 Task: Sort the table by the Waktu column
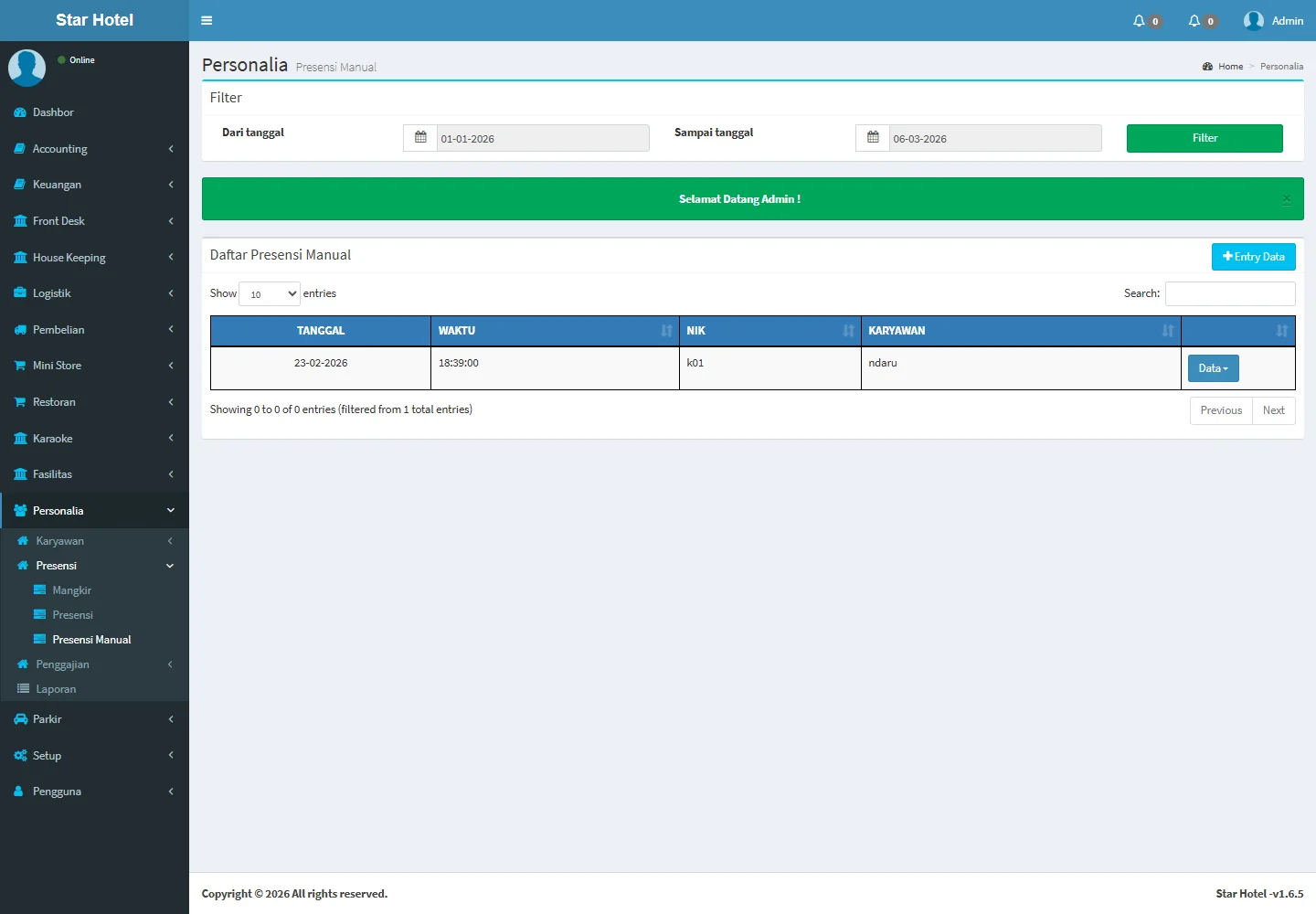coord(554,331)
